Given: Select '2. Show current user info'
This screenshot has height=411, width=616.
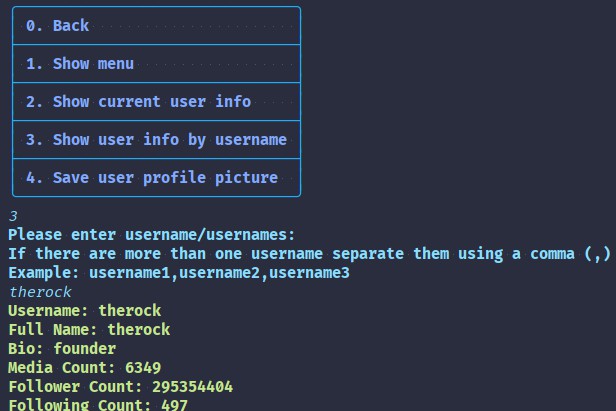Looking at the screenshot, I should coord(156,102).
